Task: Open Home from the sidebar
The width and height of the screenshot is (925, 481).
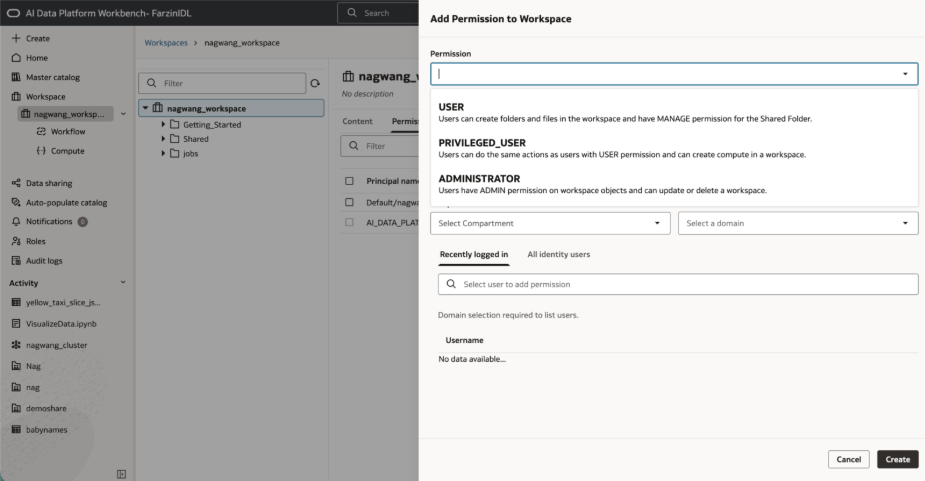Action: [x=37, y=58]
